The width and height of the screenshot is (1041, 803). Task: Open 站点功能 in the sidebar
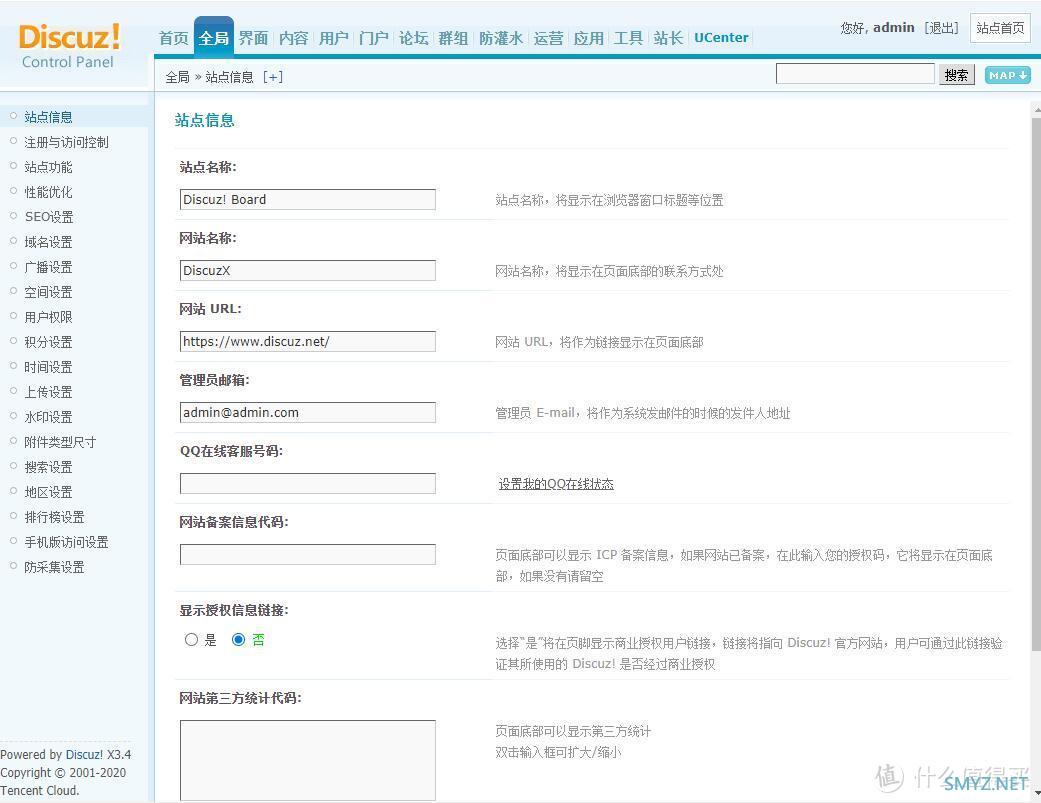point(48,167)
